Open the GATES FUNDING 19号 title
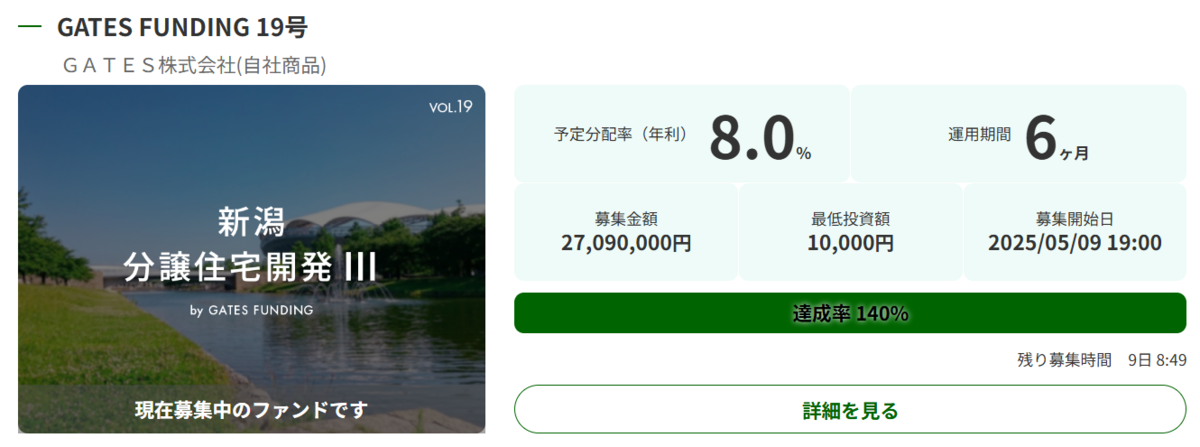This screenshot has width=1200, height=447. 182,26
